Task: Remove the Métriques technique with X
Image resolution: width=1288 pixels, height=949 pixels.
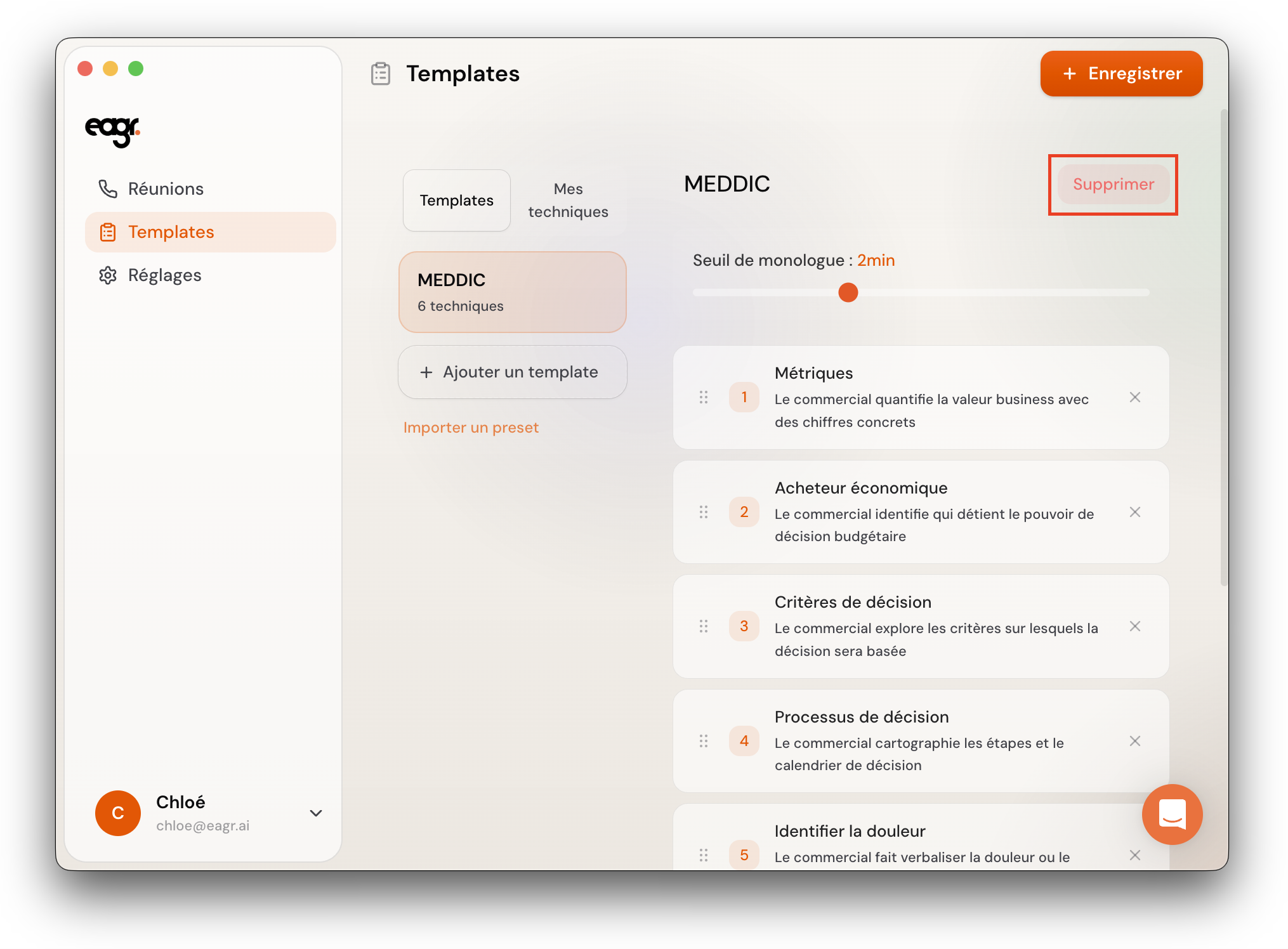Action: (x=1134, y=397)
